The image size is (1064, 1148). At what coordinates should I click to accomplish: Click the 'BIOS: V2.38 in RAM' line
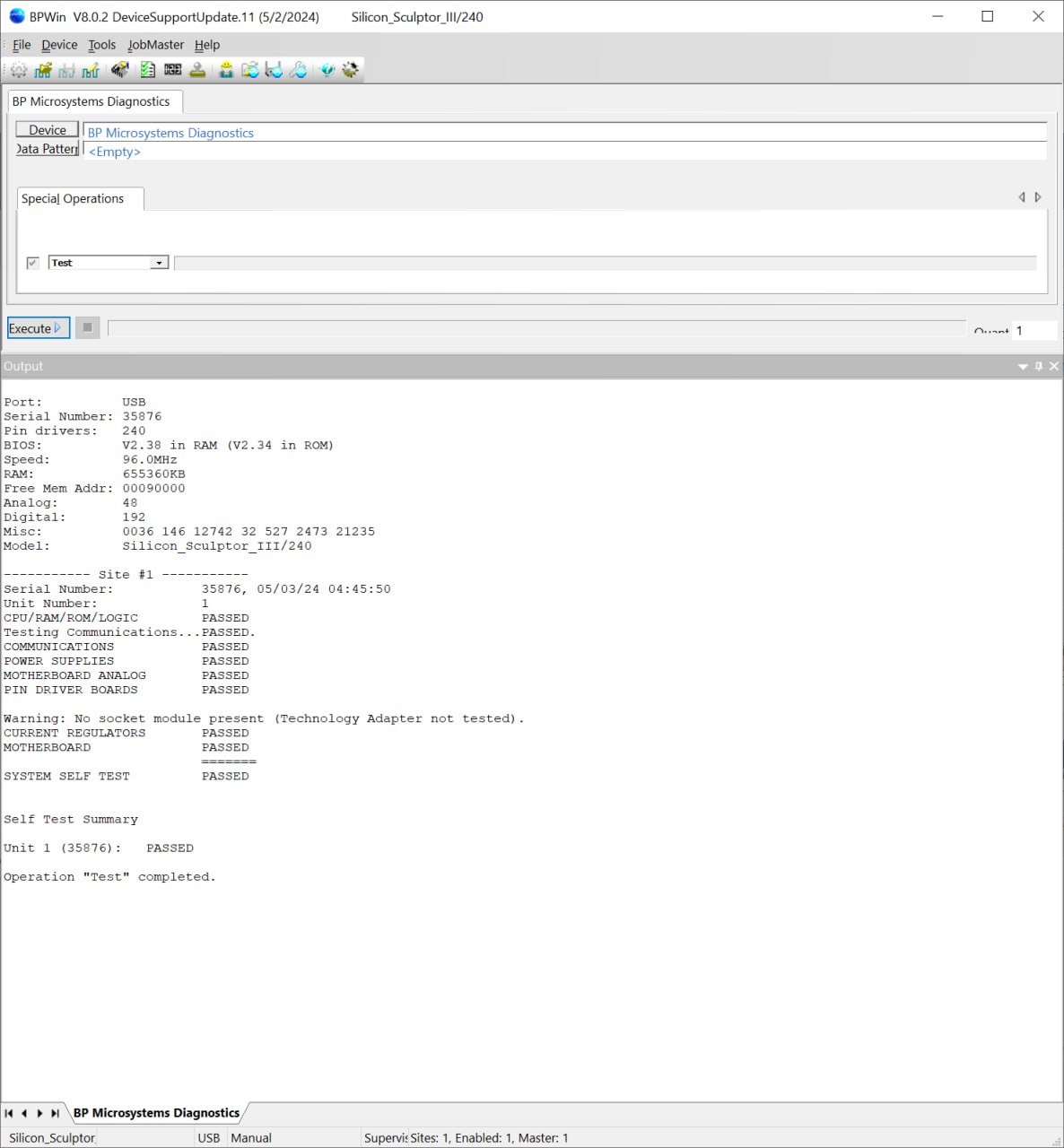point(169,445)
